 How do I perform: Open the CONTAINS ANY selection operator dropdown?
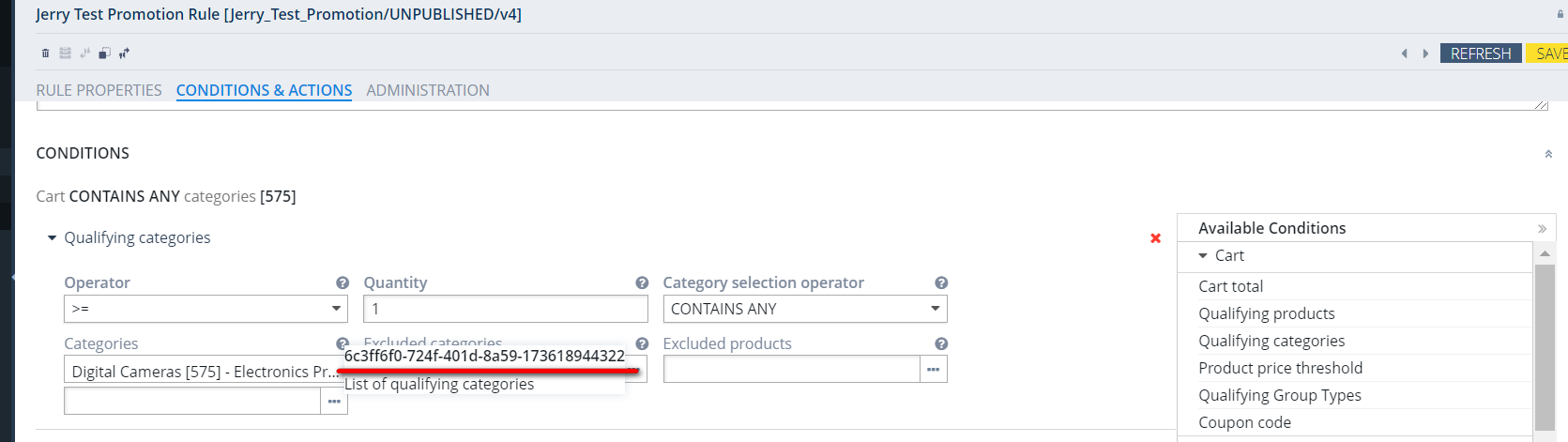point(804,309)
